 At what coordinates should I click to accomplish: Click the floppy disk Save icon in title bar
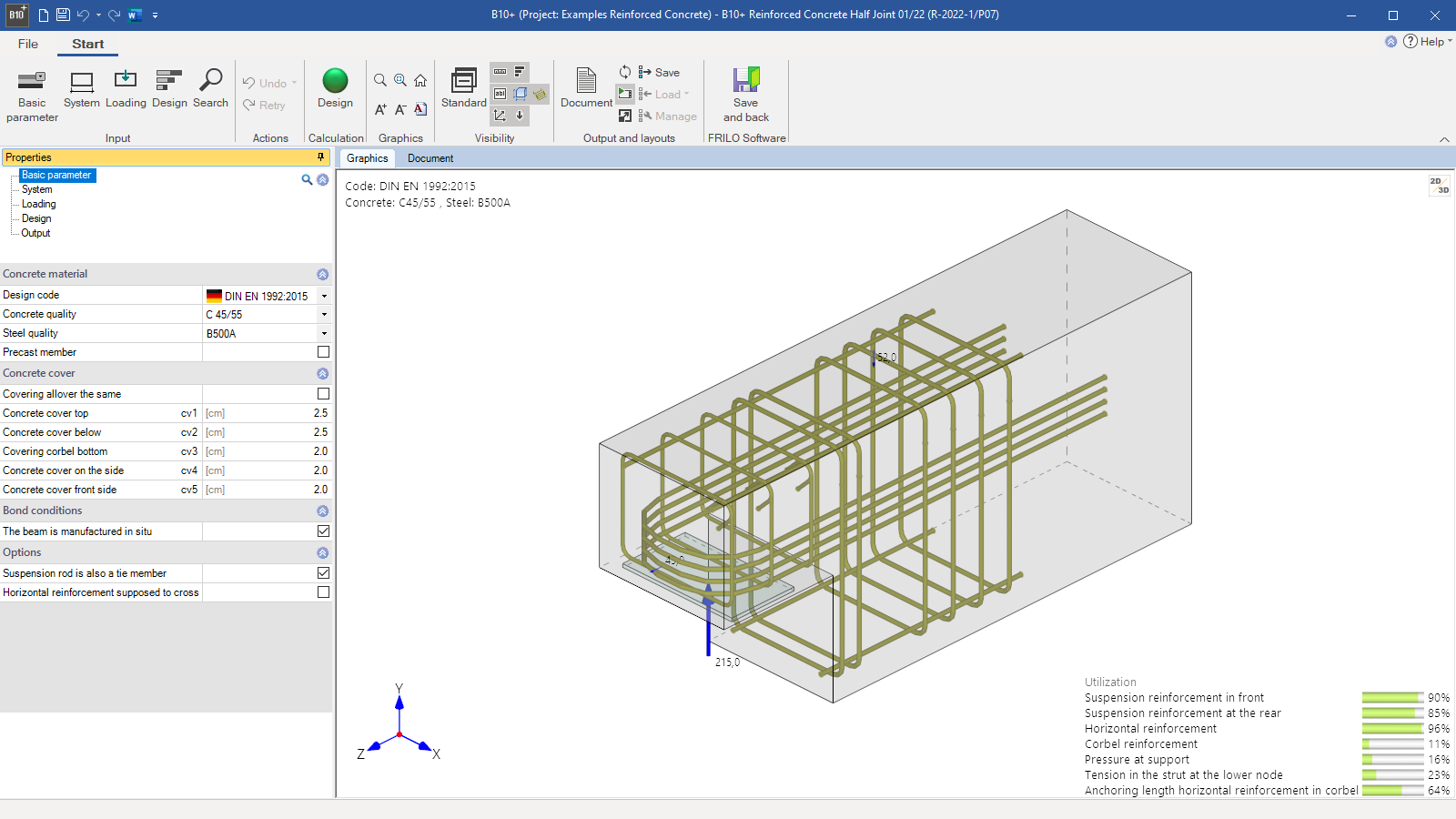coord(63,15)
